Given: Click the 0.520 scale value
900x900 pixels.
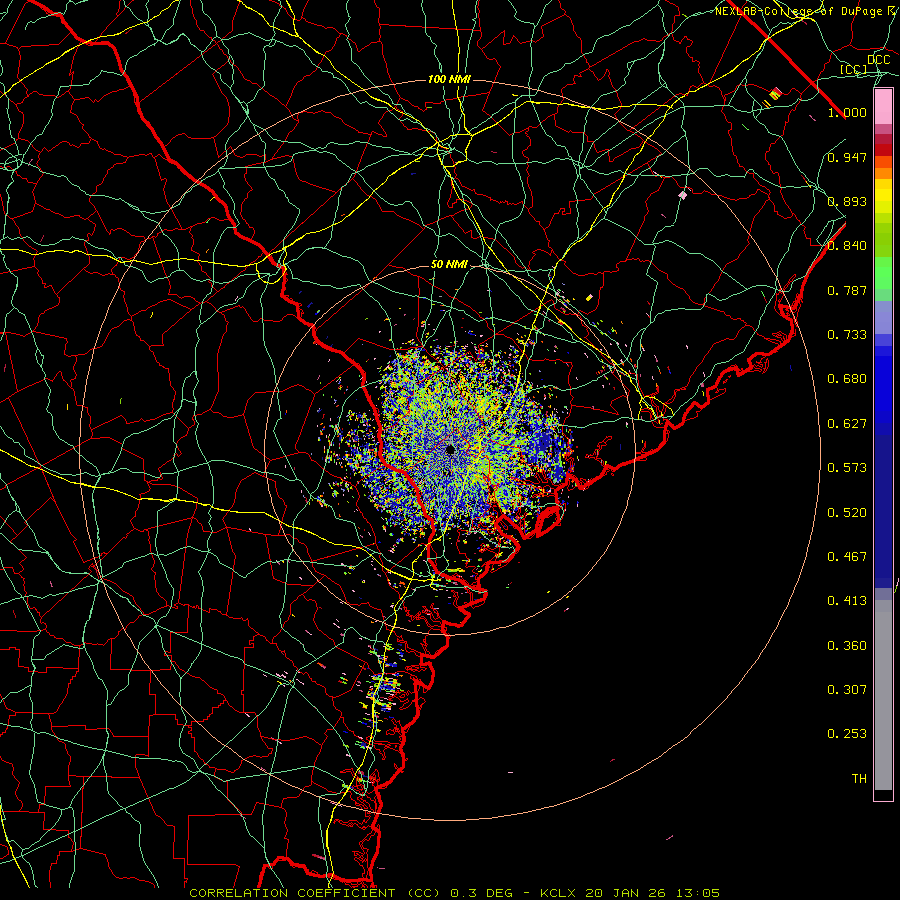Looking at the screenshot, I should [847, 513].
